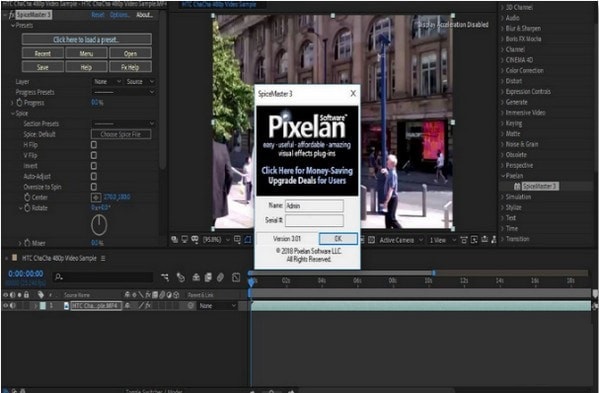
Task: Open the Composition Mini-Flowchart icon in timeline
Action: point(165,277)
